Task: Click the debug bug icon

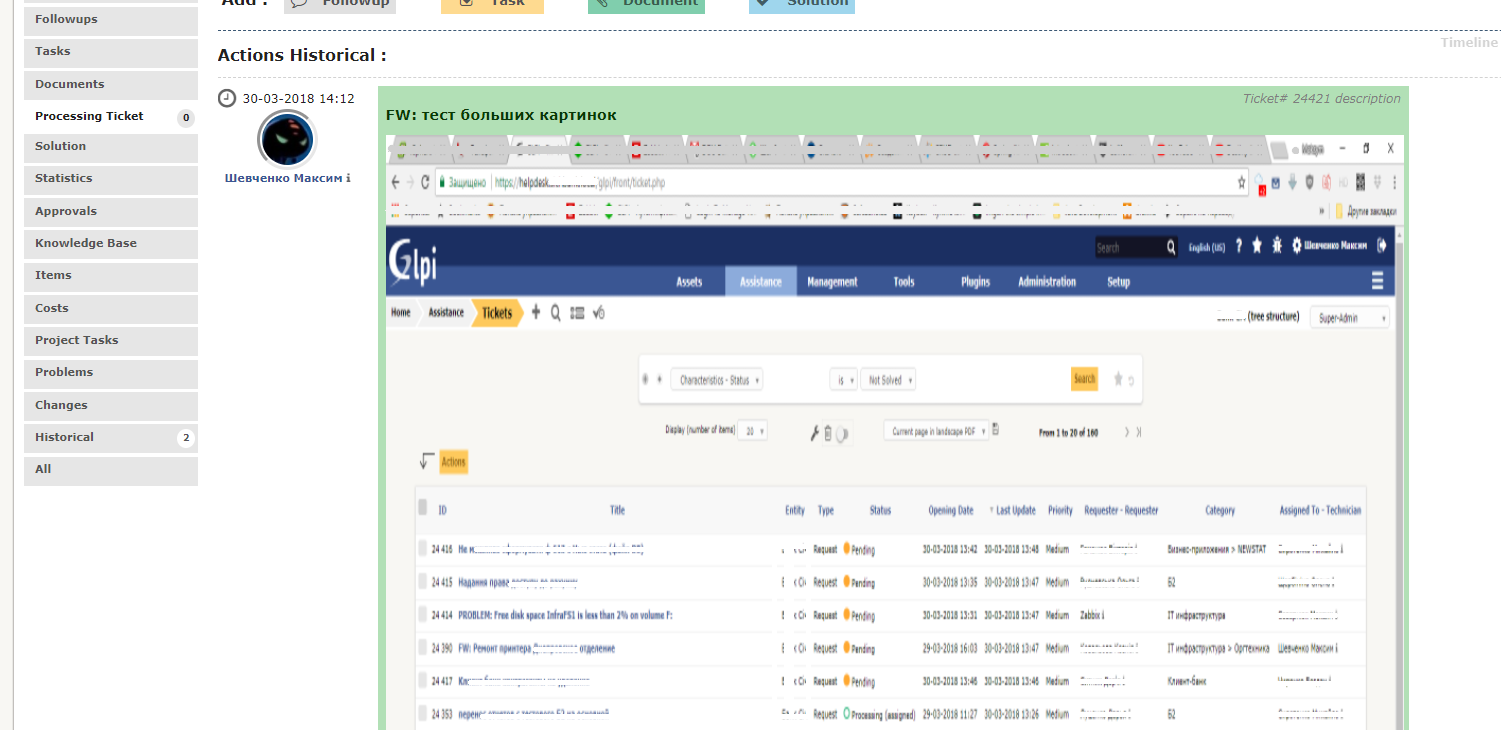Action: pos(1277,245)
